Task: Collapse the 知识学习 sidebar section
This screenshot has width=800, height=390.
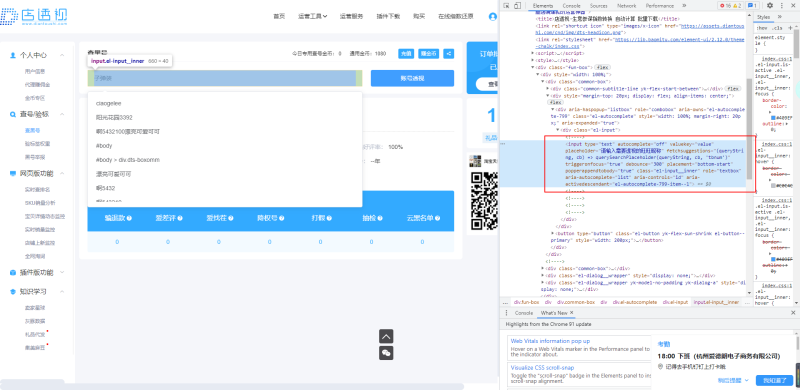Action: pyautogui.click(x=62, y=291)
